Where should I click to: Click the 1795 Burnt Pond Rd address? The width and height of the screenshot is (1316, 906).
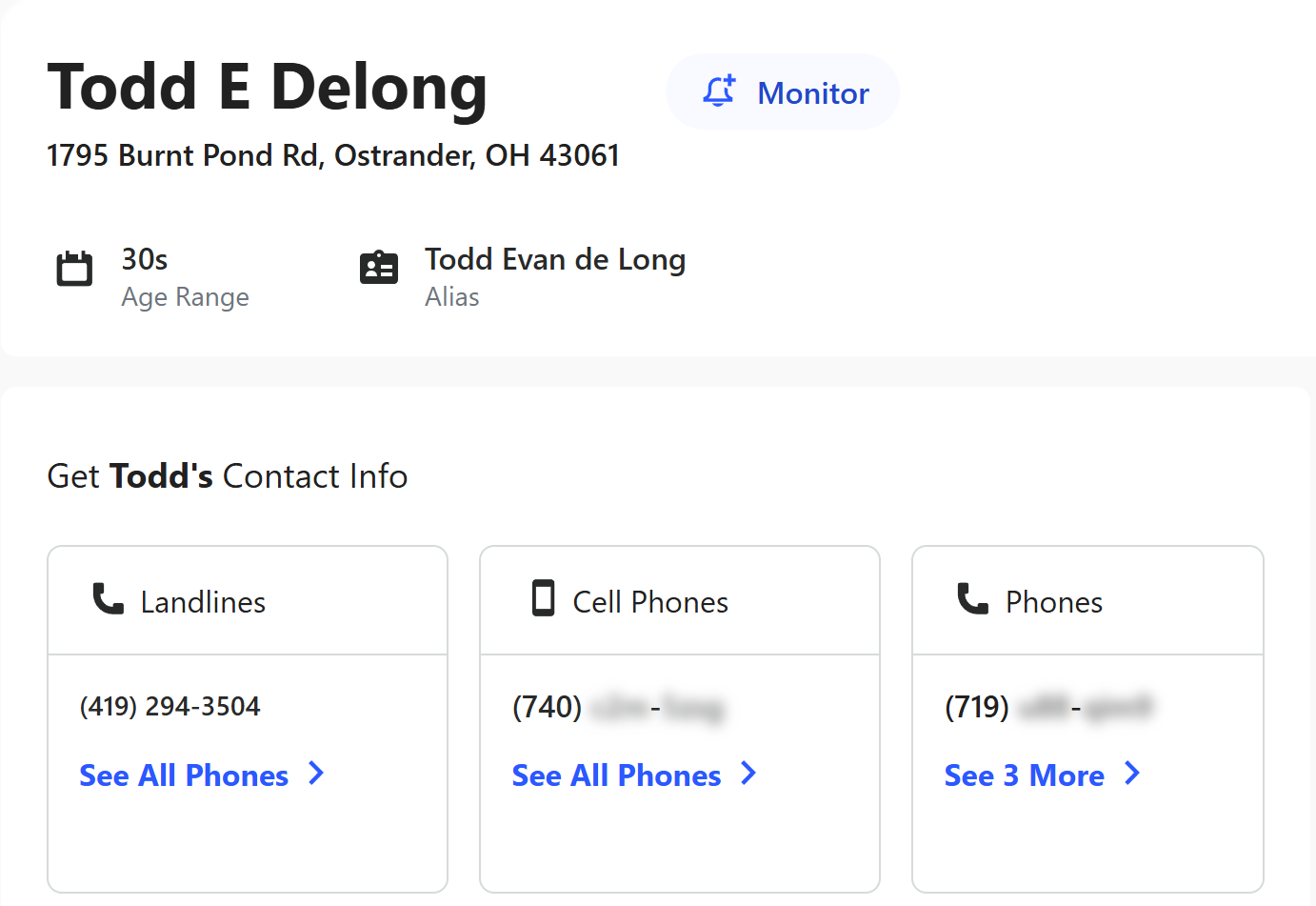point(333,155)
